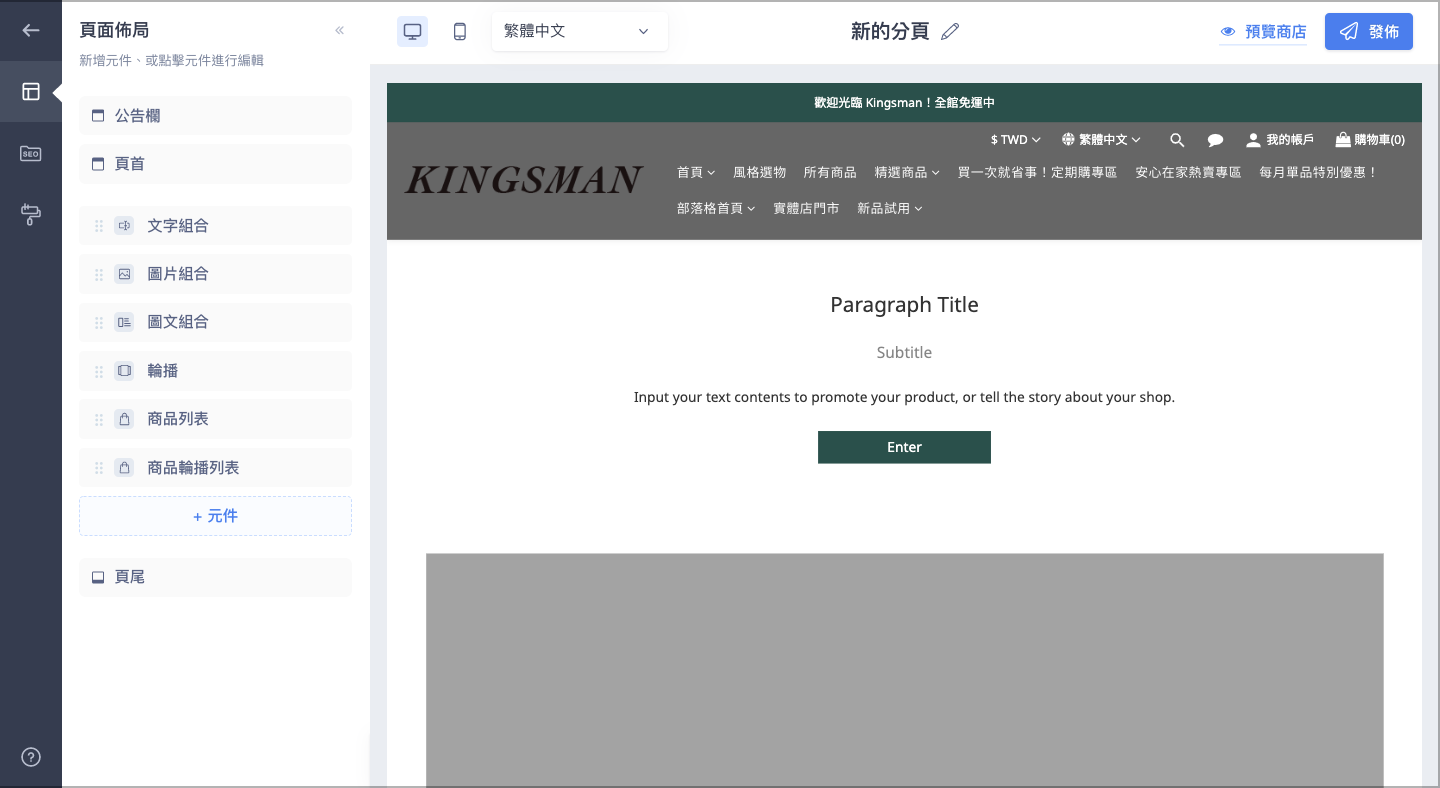Select the 輪播 carousel component

click(215, 371)
